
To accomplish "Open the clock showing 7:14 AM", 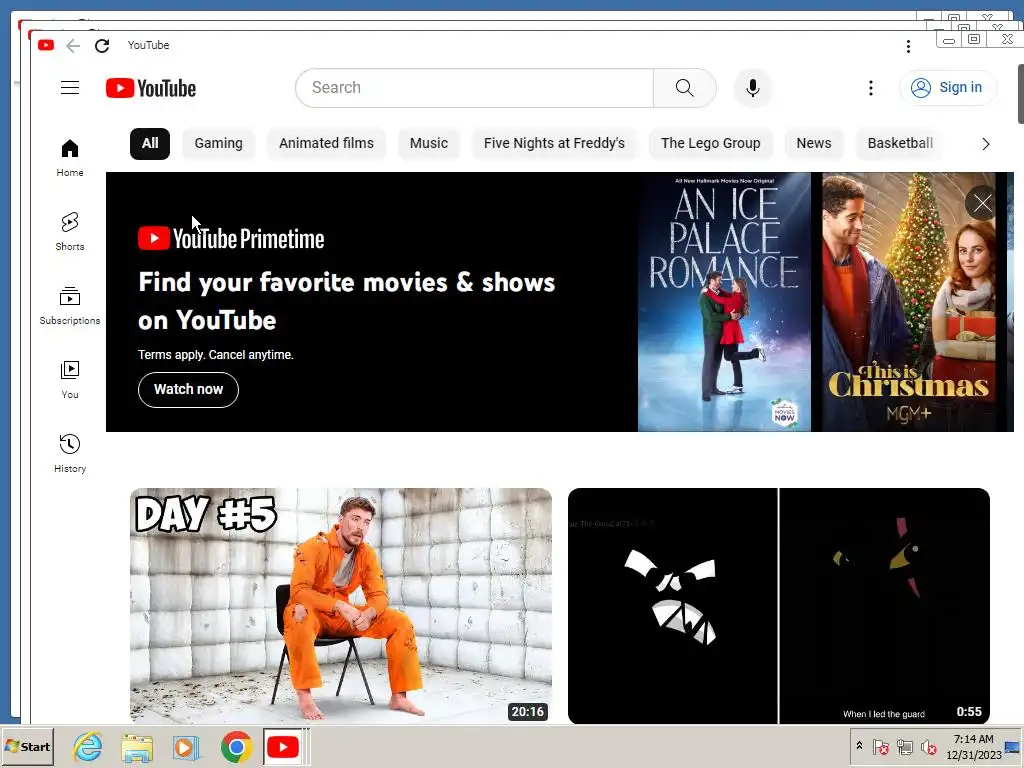I will pyautogui.click(x=974, y=747).
